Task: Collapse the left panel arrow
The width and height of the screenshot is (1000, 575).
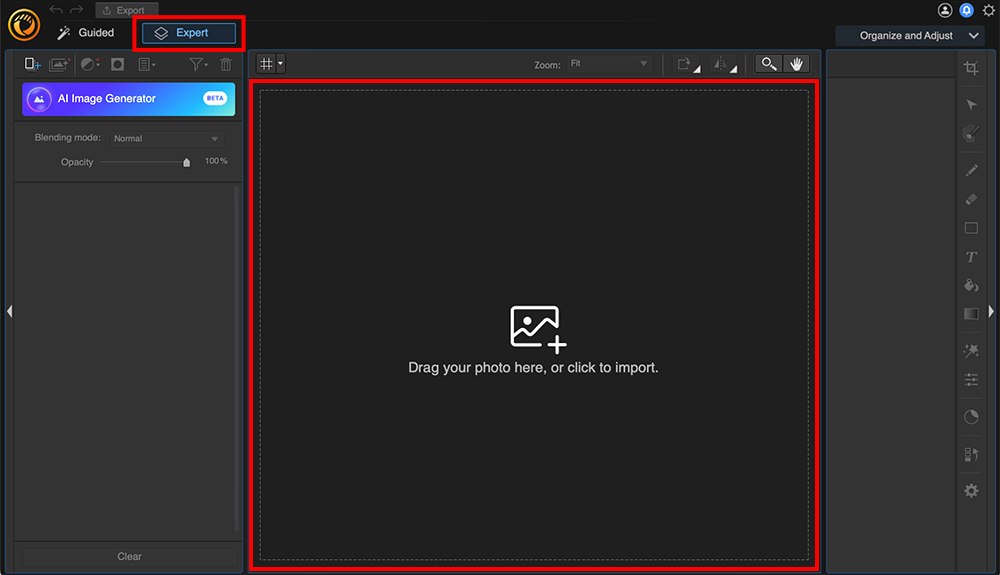Action: tap(10, 311)
